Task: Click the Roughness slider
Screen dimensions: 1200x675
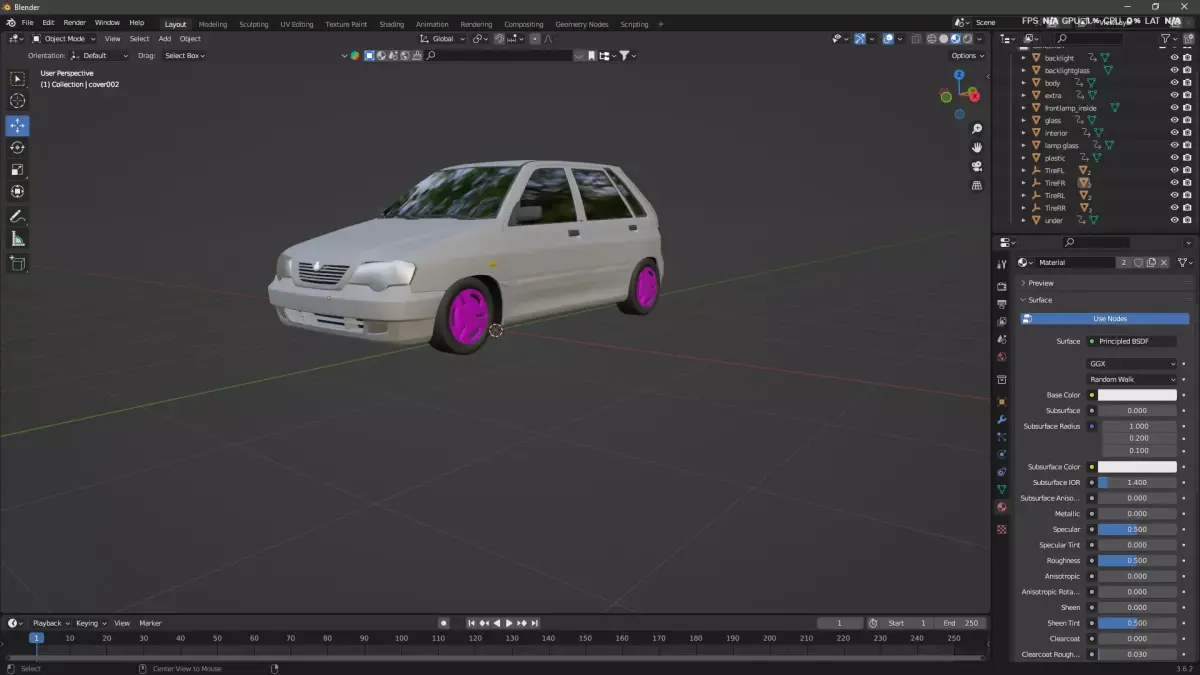Action: 1138,561
